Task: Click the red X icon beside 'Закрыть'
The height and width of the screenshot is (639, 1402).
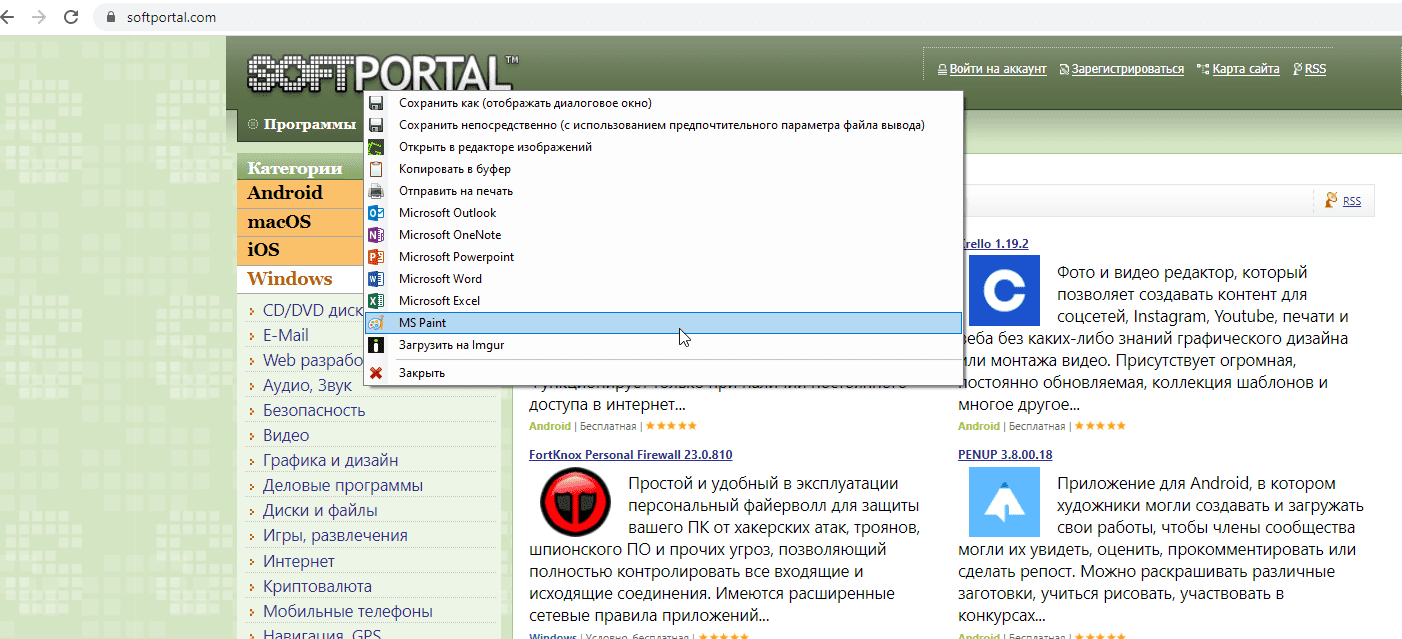Action: [x=376, y=373]
